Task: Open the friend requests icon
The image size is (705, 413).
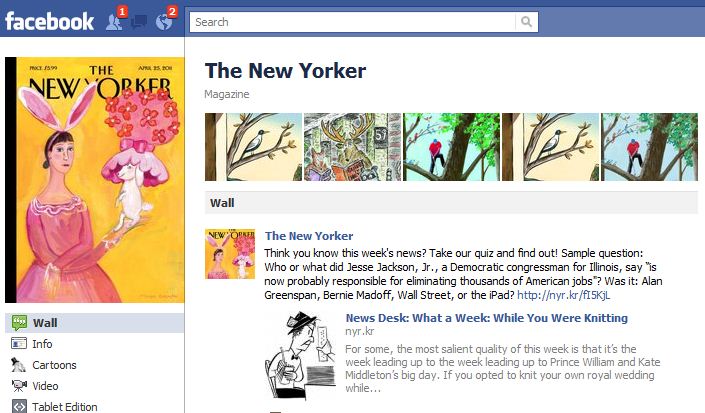Action: click(x=114, y=22)
